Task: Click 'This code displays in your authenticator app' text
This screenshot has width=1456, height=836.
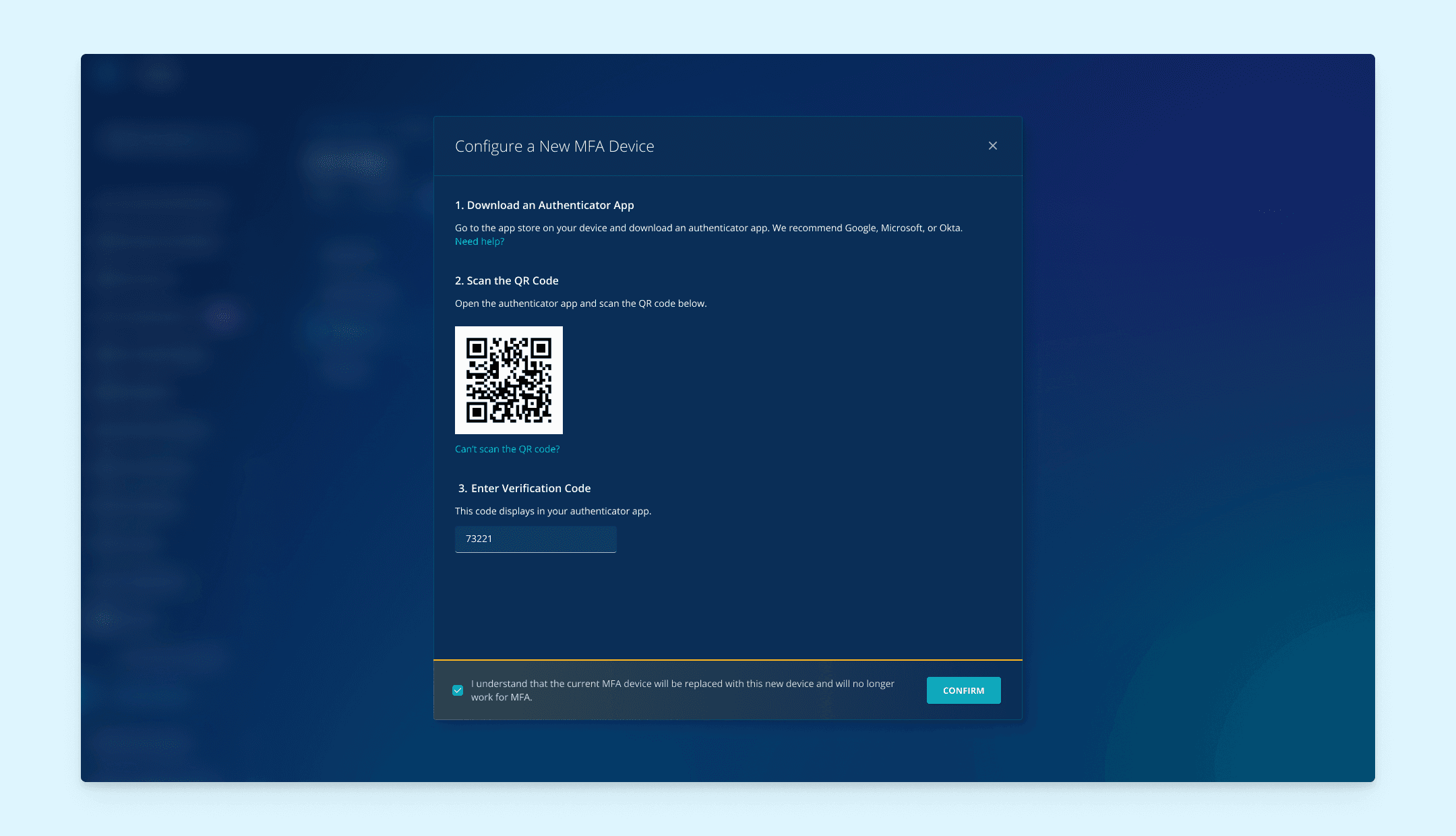Action: coord(553,511)
